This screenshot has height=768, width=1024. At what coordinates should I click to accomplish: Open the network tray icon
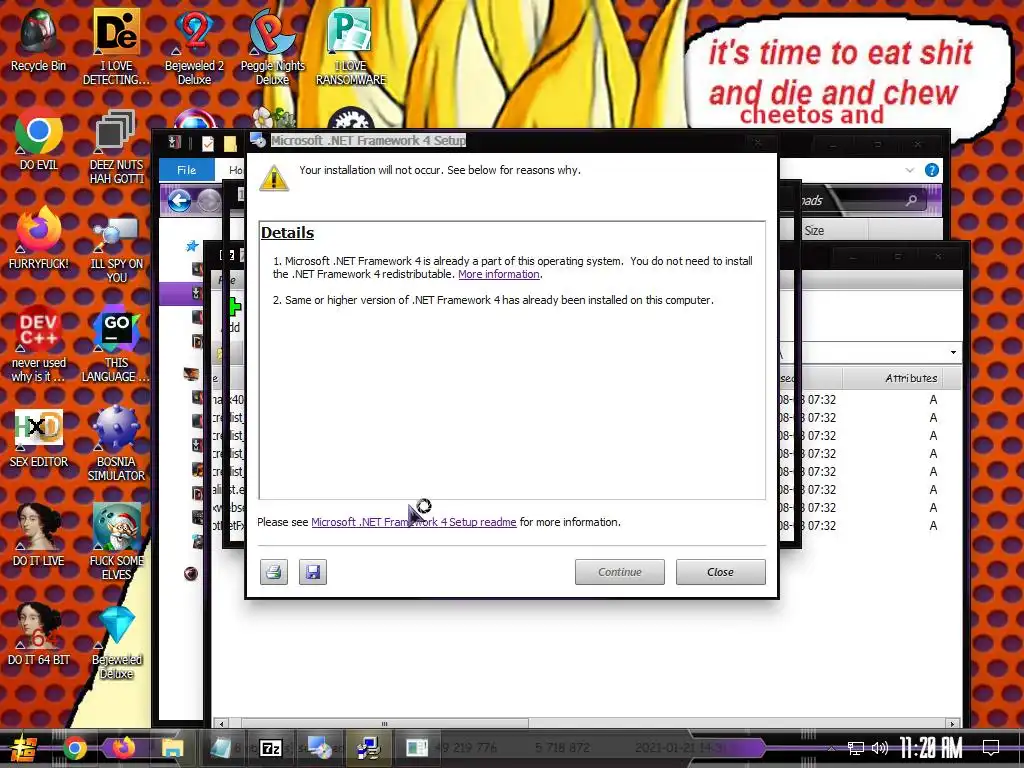[x=856, y=748]
